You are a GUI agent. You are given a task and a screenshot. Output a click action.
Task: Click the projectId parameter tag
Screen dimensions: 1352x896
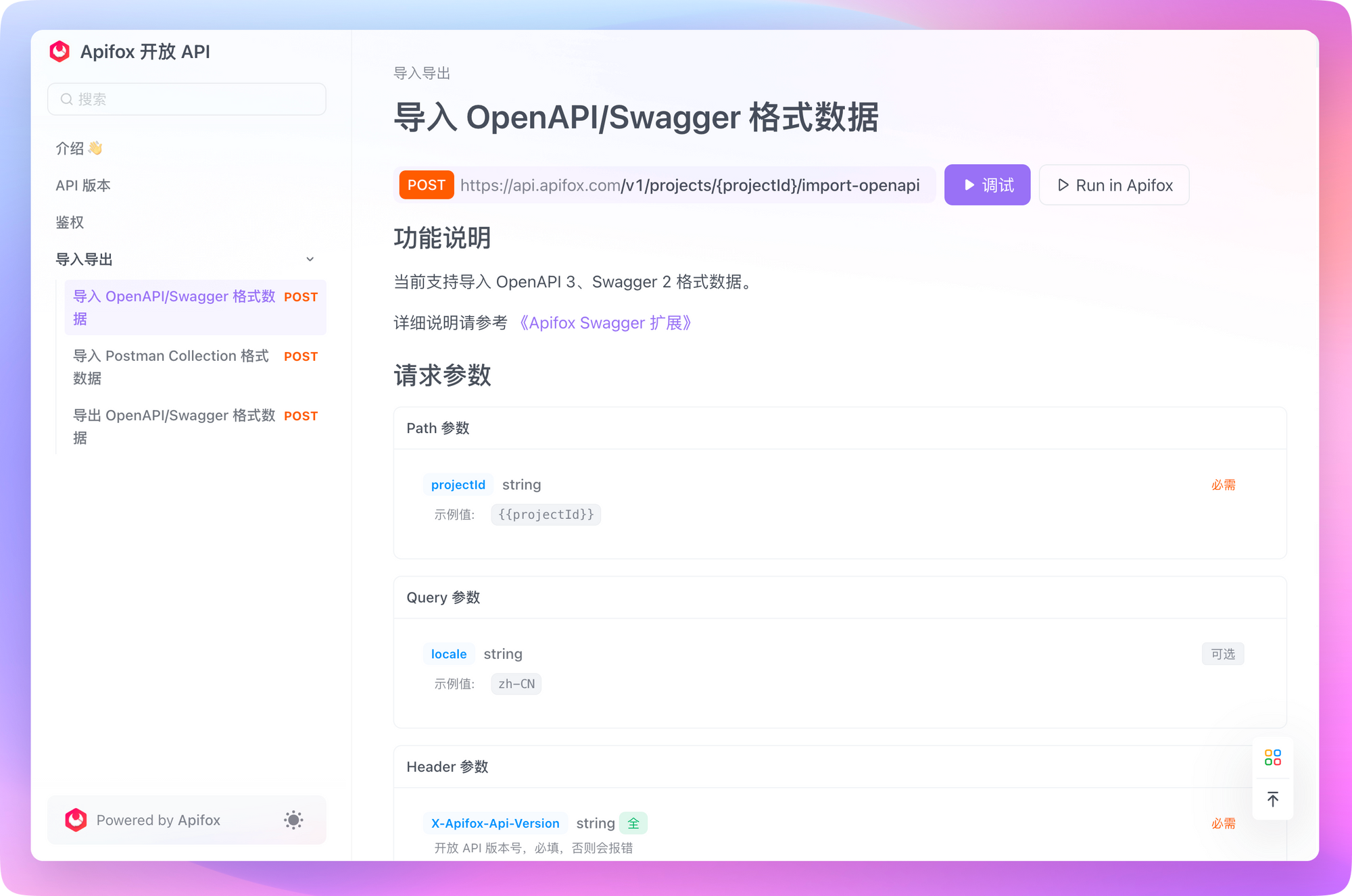coord(458,484)
